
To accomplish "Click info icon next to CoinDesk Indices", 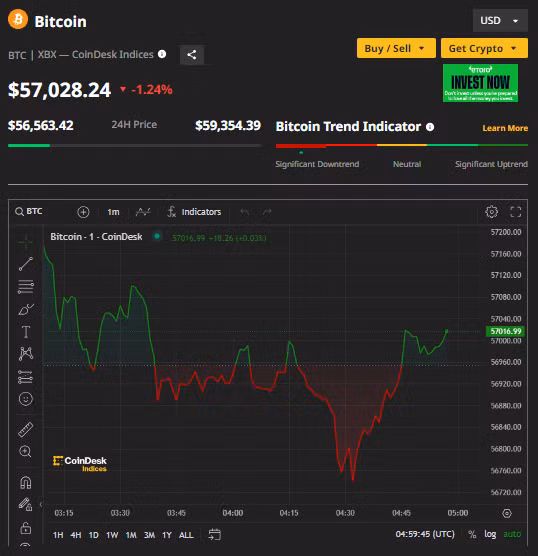I will (162, 54).
